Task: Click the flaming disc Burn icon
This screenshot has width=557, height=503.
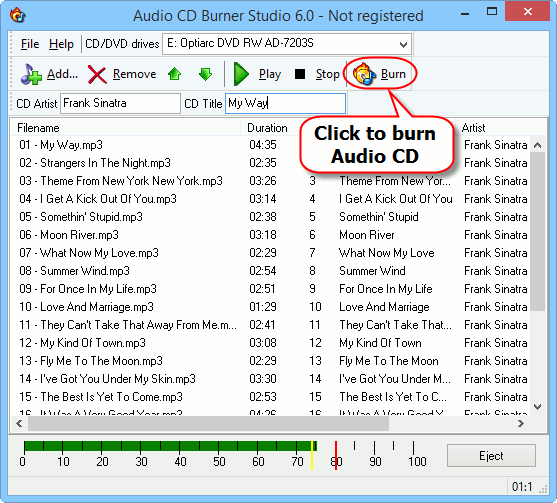Action: (364, 74)
